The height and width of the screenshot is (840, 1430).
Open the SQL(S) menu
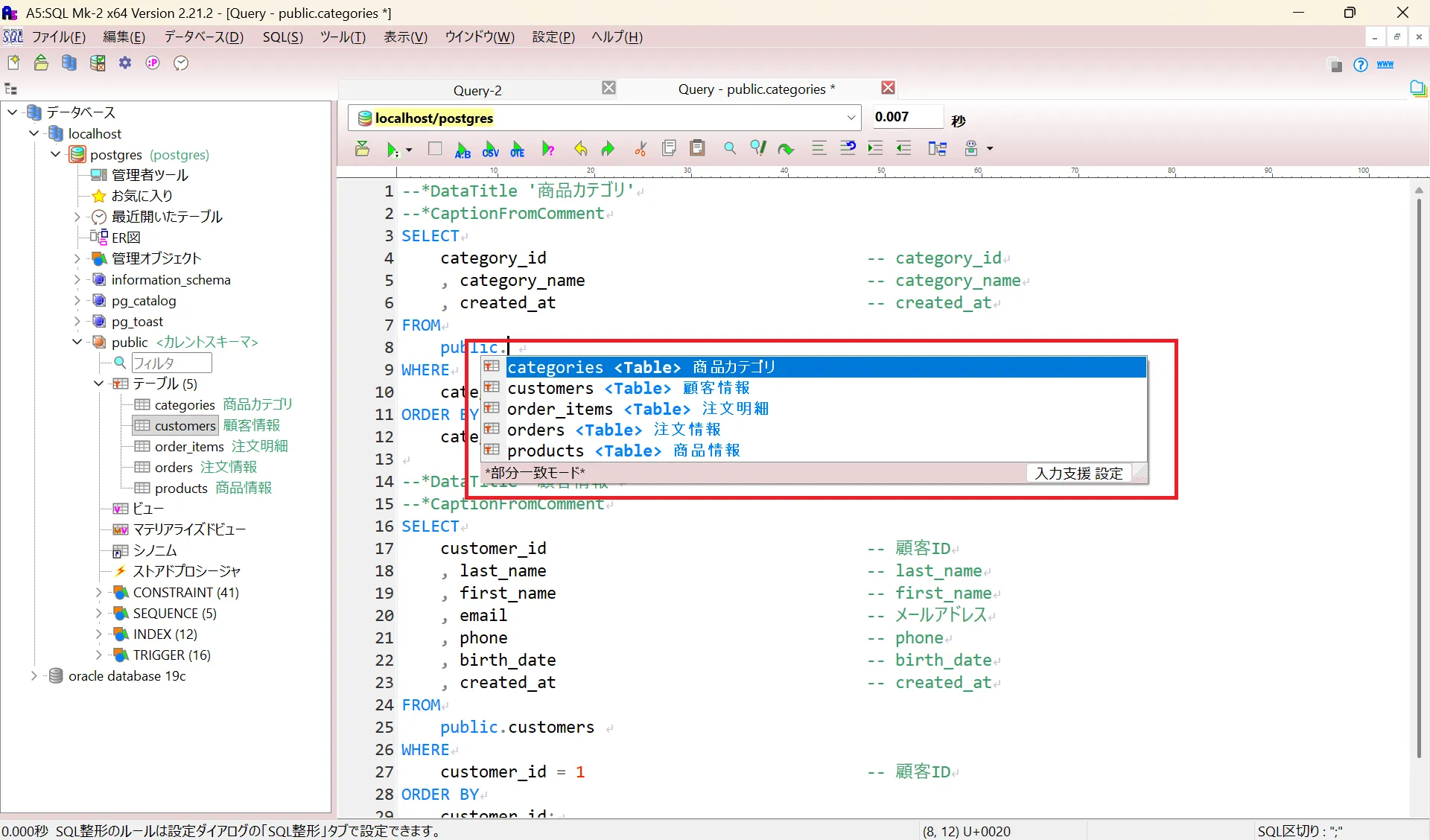(282, 36)
